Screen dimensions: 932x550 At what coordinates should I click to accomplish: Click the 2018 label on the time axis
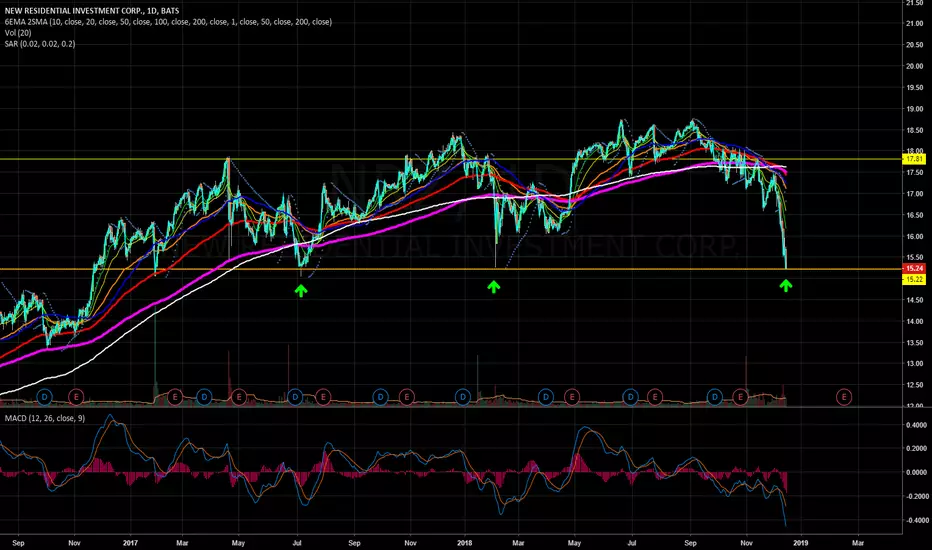point(465,543)
